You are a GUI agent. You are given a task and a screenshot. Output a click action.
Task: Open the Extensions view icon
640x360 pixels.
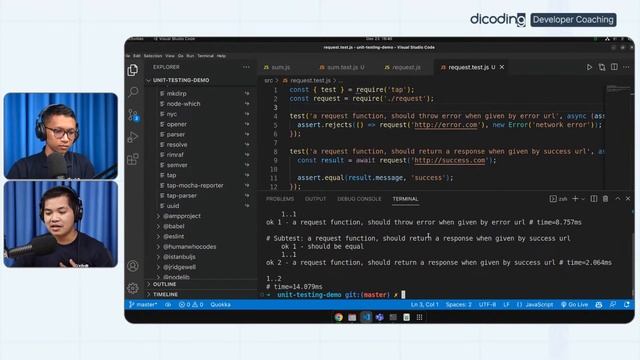click(133, 159)
